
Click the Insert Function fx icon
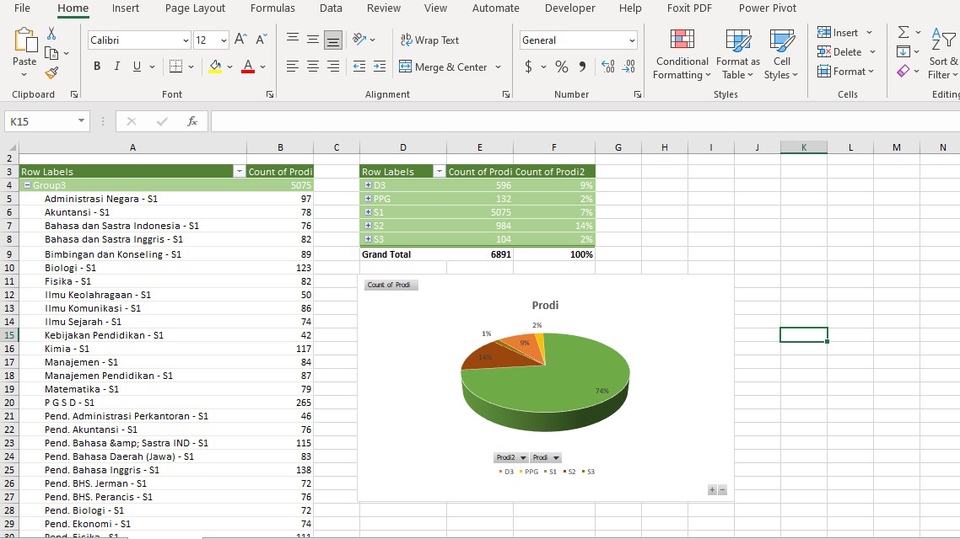coord(192,121)
